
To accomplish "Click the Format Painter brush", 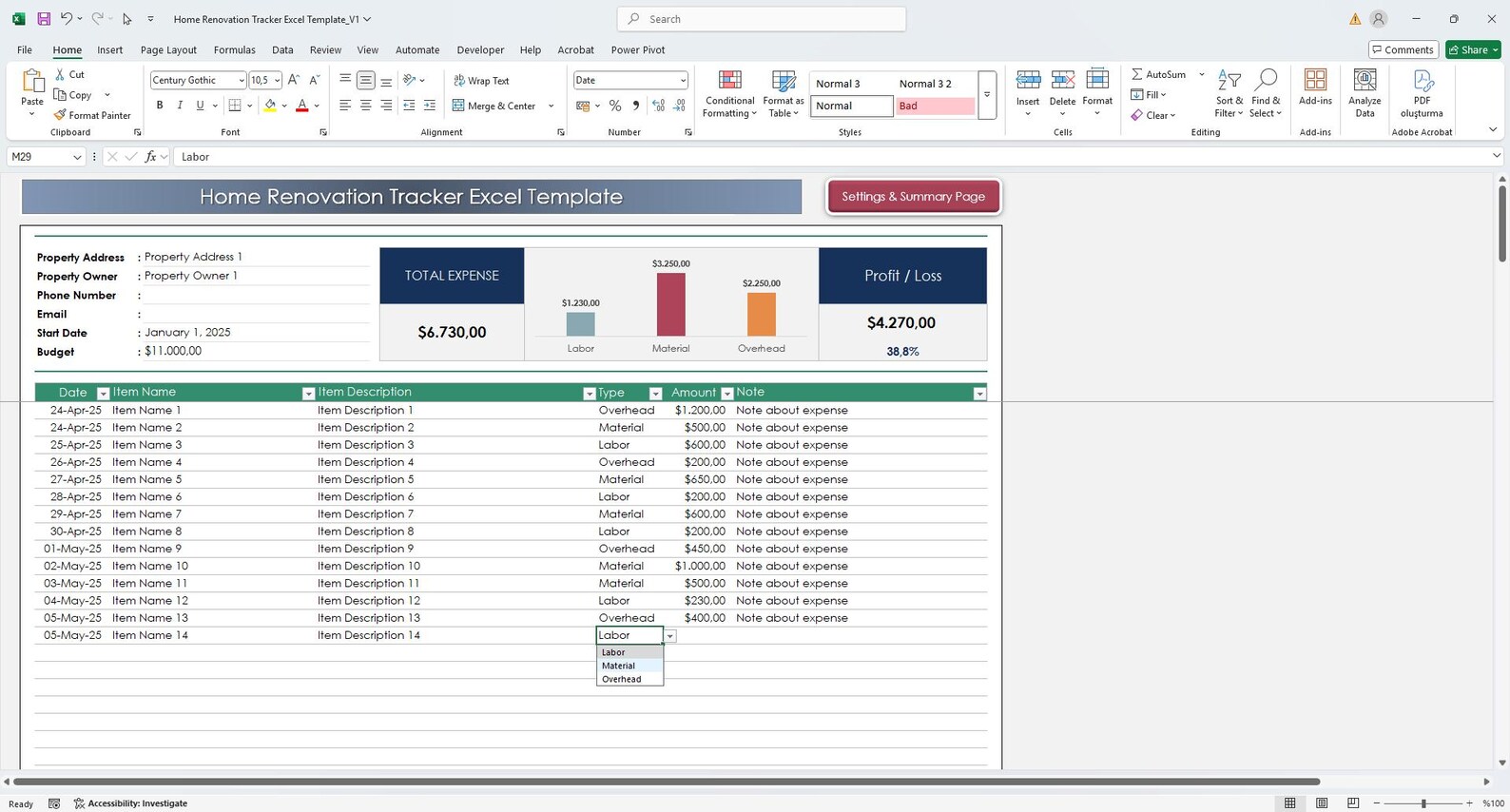I will (x=60, y=115).
